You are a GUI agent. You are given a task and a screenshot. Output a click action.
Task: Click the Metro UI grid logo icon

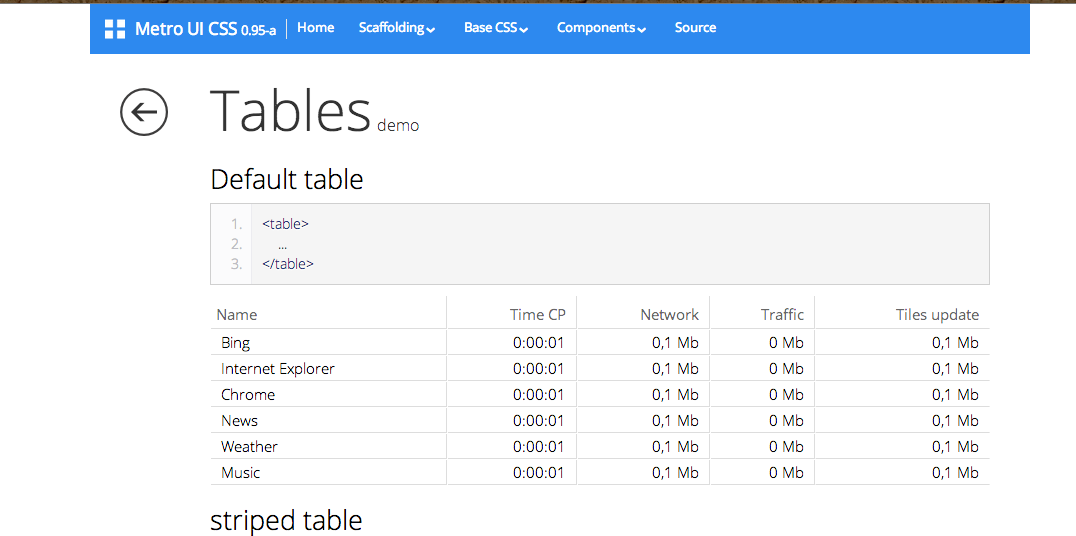115,29
